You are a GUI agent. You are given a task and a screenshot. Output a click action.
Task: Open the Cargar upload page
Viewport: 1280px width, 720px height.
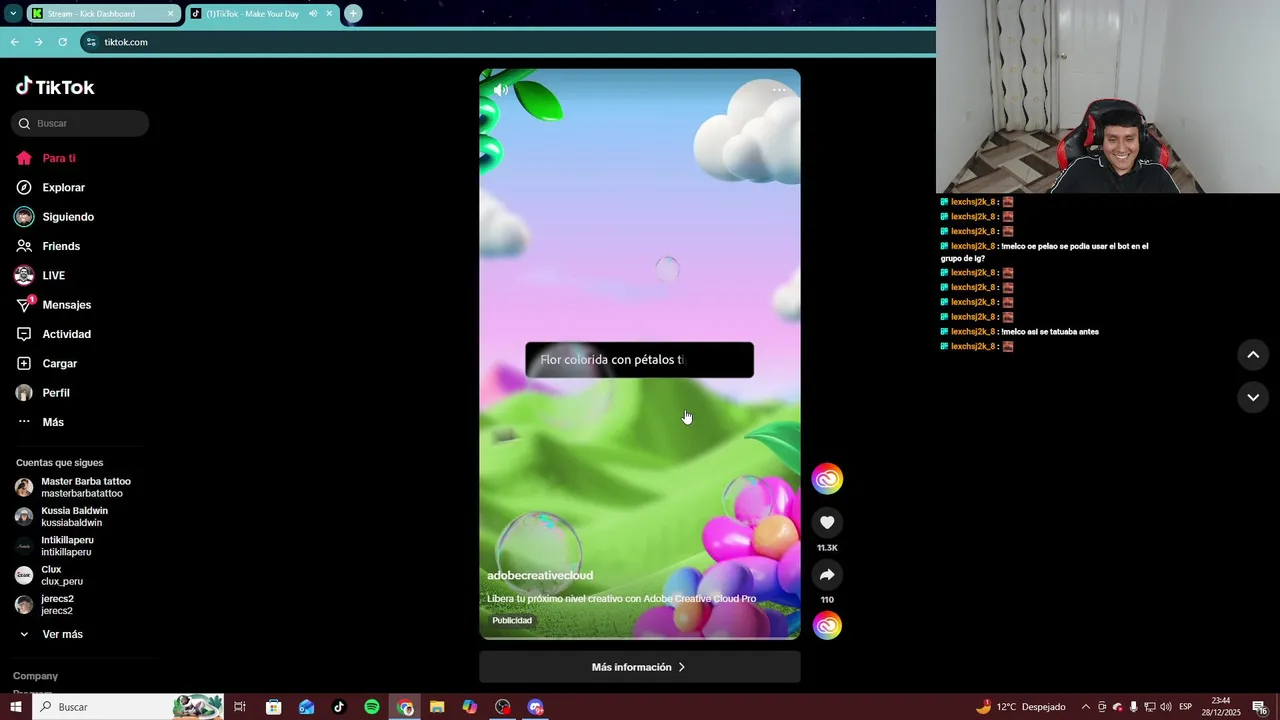tap(46, 363)
